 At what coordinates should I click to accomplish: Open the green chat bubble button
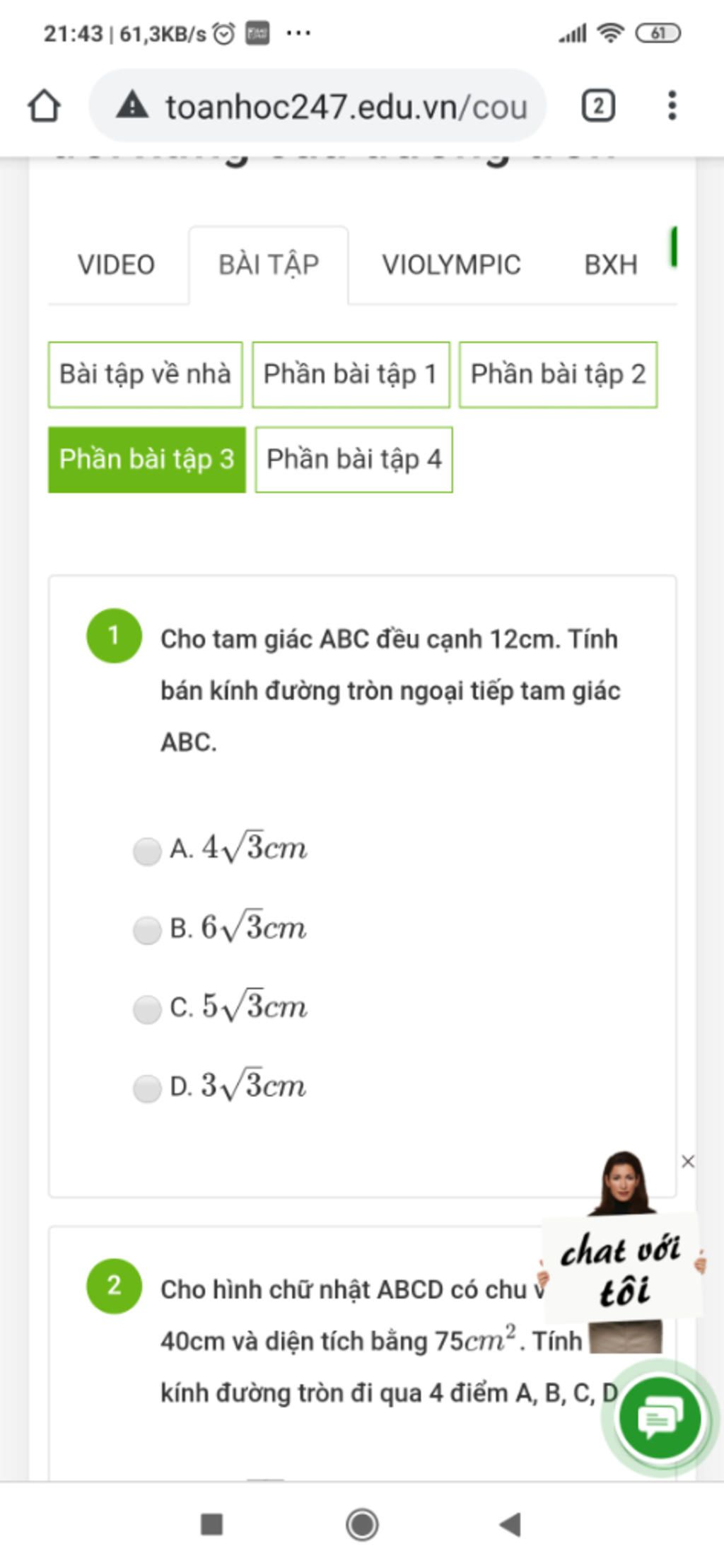click(659, 1417)
